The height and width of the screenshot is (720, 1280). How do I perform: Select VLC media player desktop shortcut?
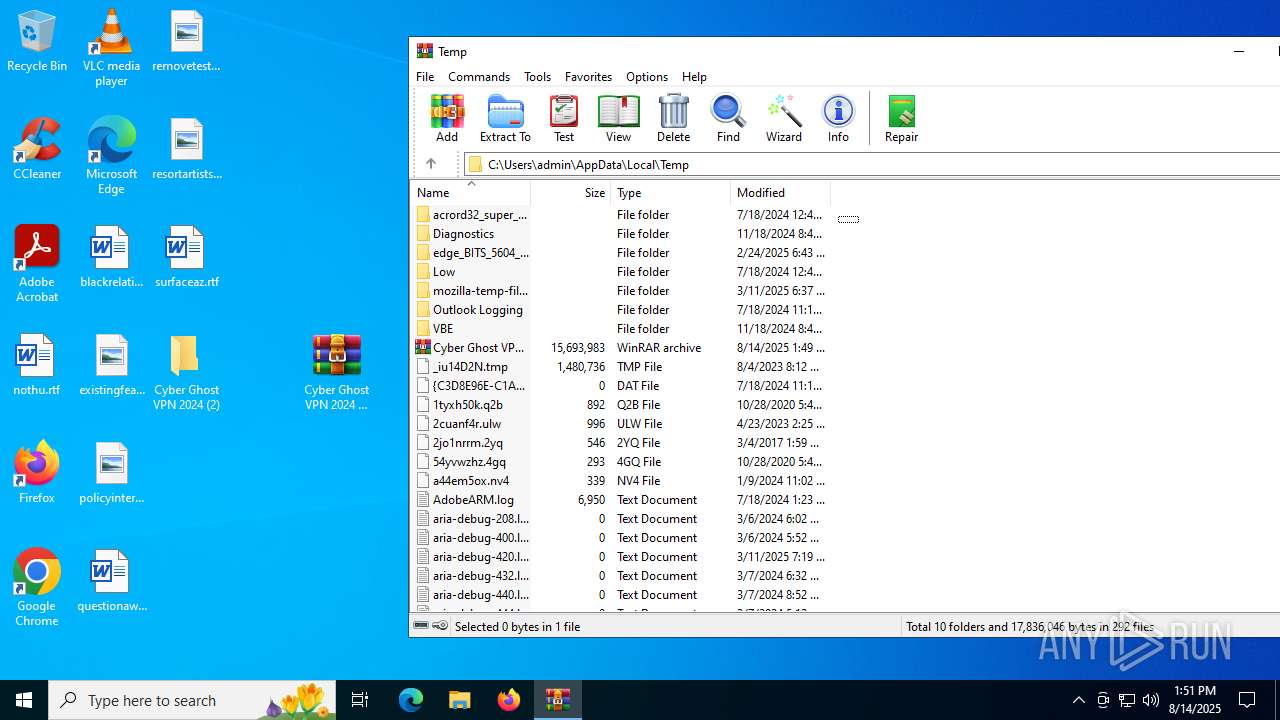tap(111, 48)
